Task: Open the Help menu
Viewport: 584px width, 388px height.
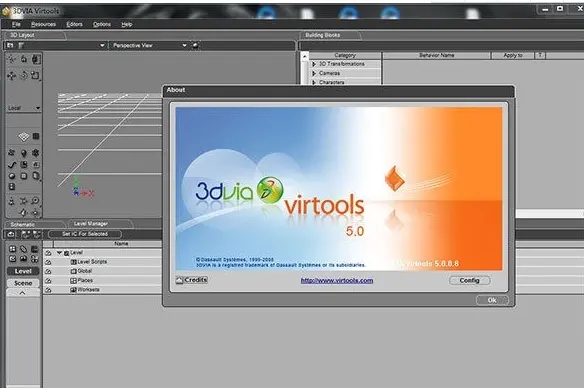Action: (127, 24)
